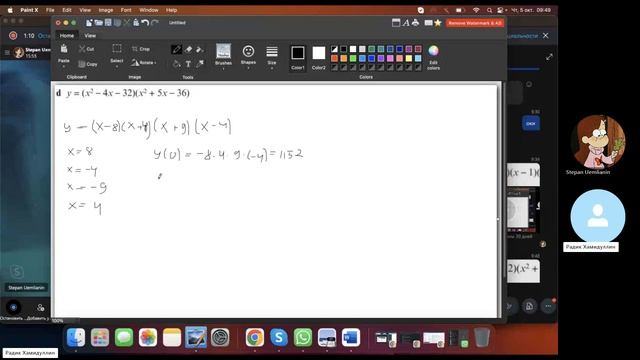The height and width of the screenshot is (360, 640).
Task: Click the Радик Хамидуллин blank avatar
Action: click(598, 216)
